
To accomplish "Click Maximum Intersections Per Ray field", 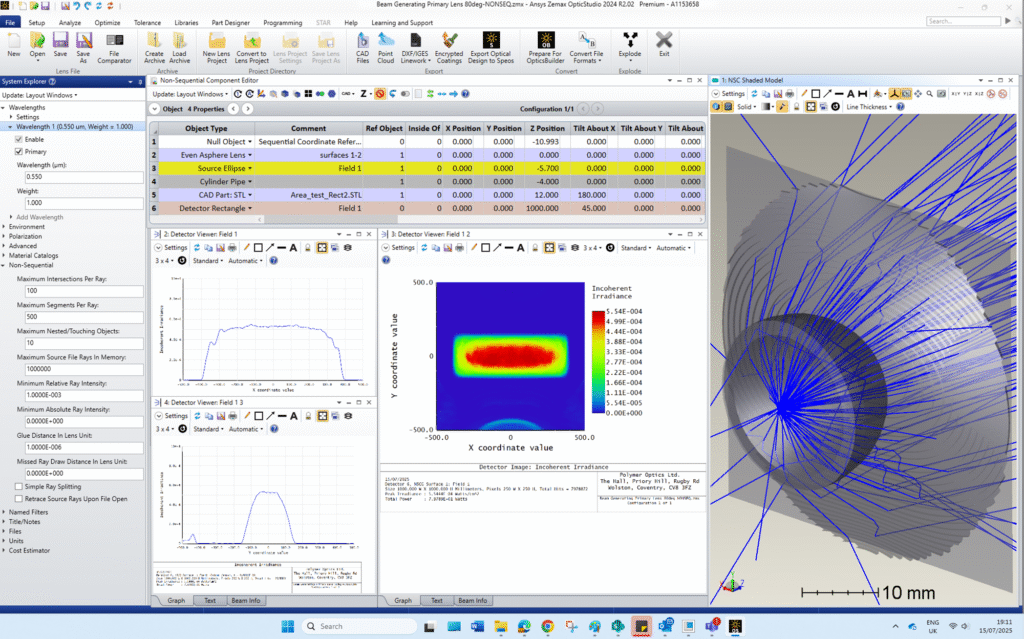I will click(x=84, y=291).
